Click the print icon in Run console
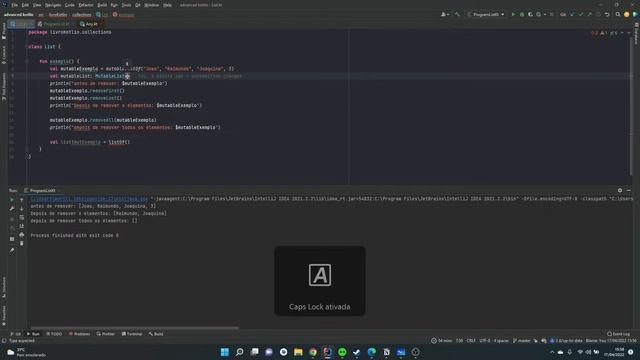This screenshot has width=640, height=360. [22, 235]
